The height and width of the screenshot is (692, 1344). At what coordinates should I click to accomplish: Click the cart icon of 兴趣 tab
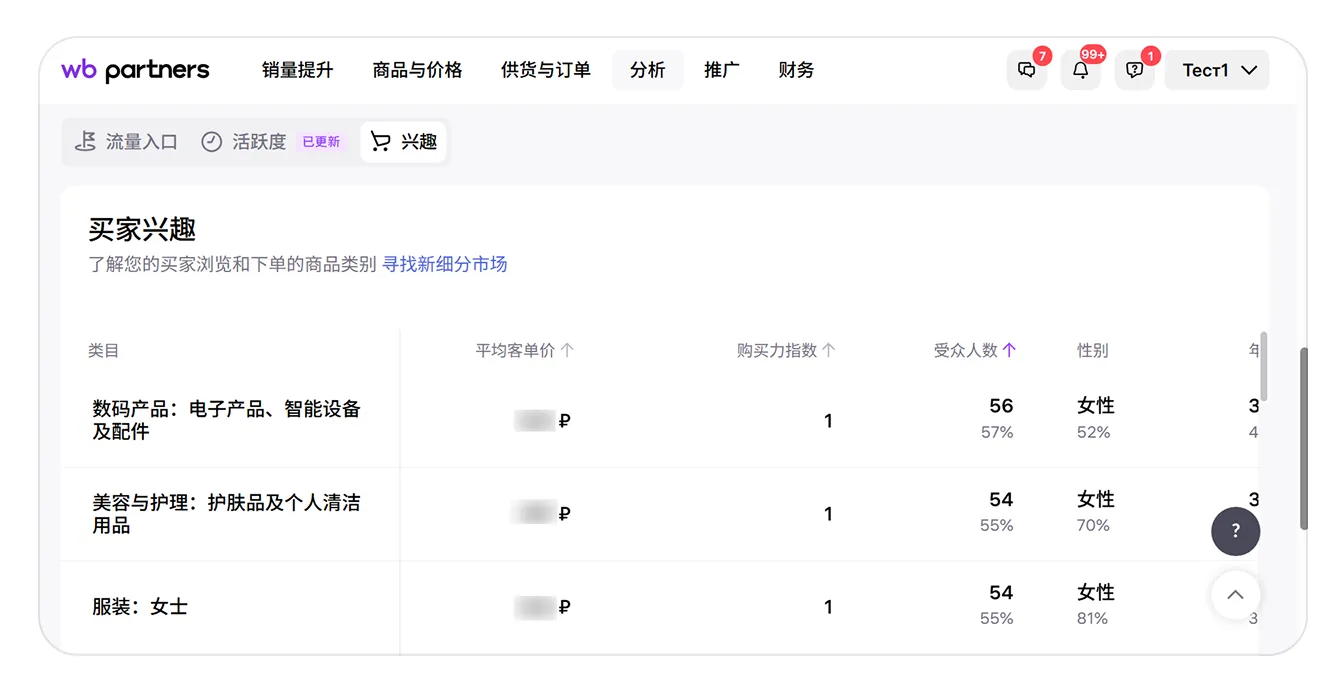tap(380, 142)
